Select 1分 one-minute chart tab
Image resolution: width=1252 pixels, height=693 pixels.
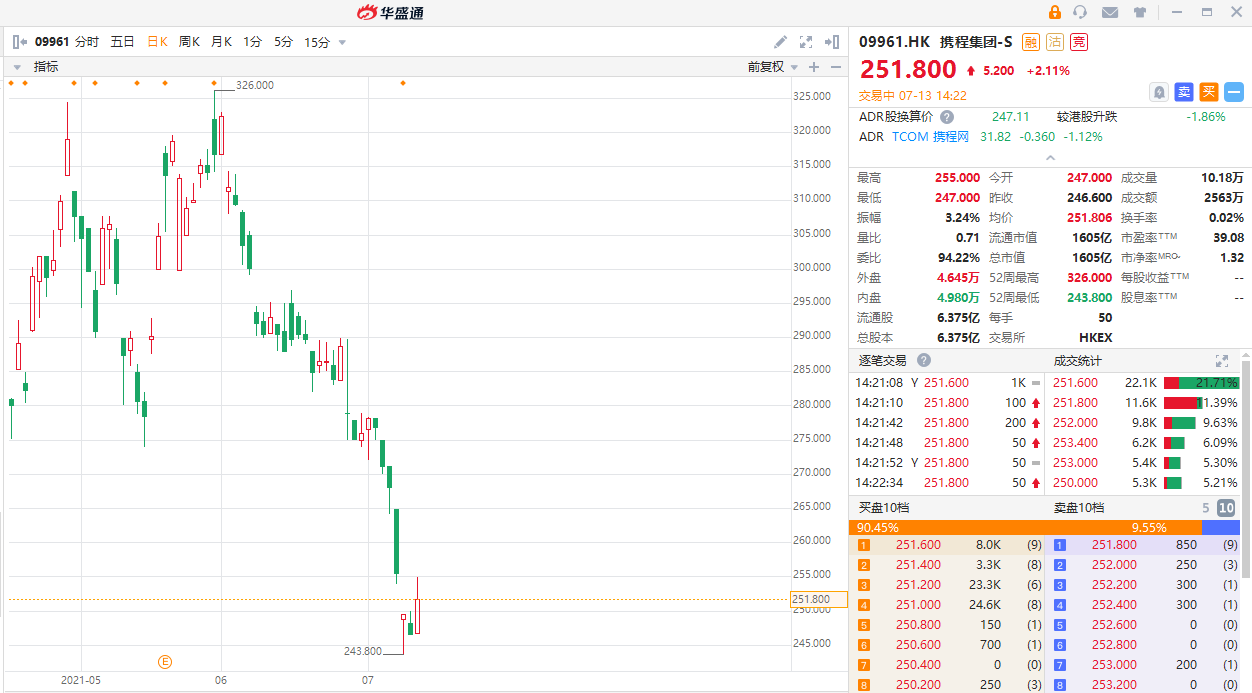pos(252,42)
